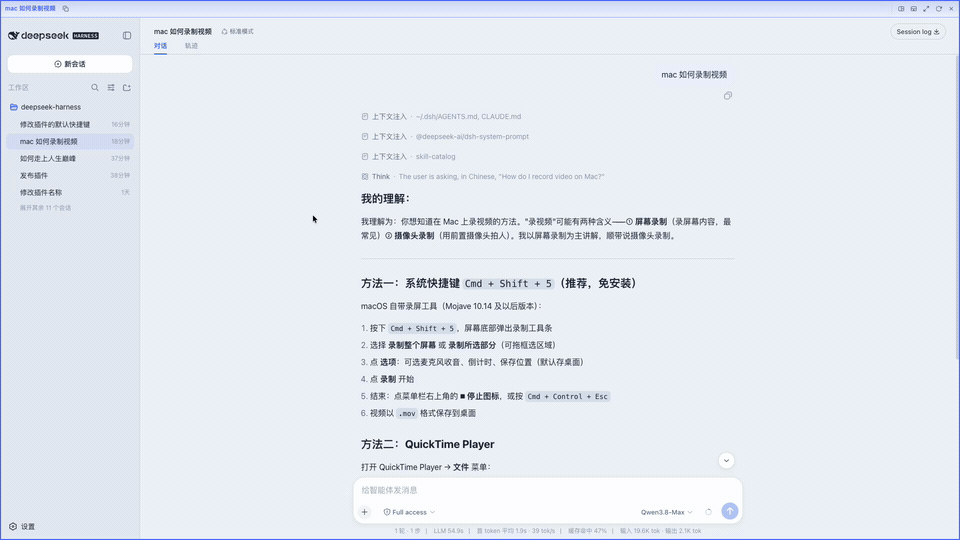Screen dimensions: 960x540
Task: Click the HARNESS badge label
Action: coord(86,36)
